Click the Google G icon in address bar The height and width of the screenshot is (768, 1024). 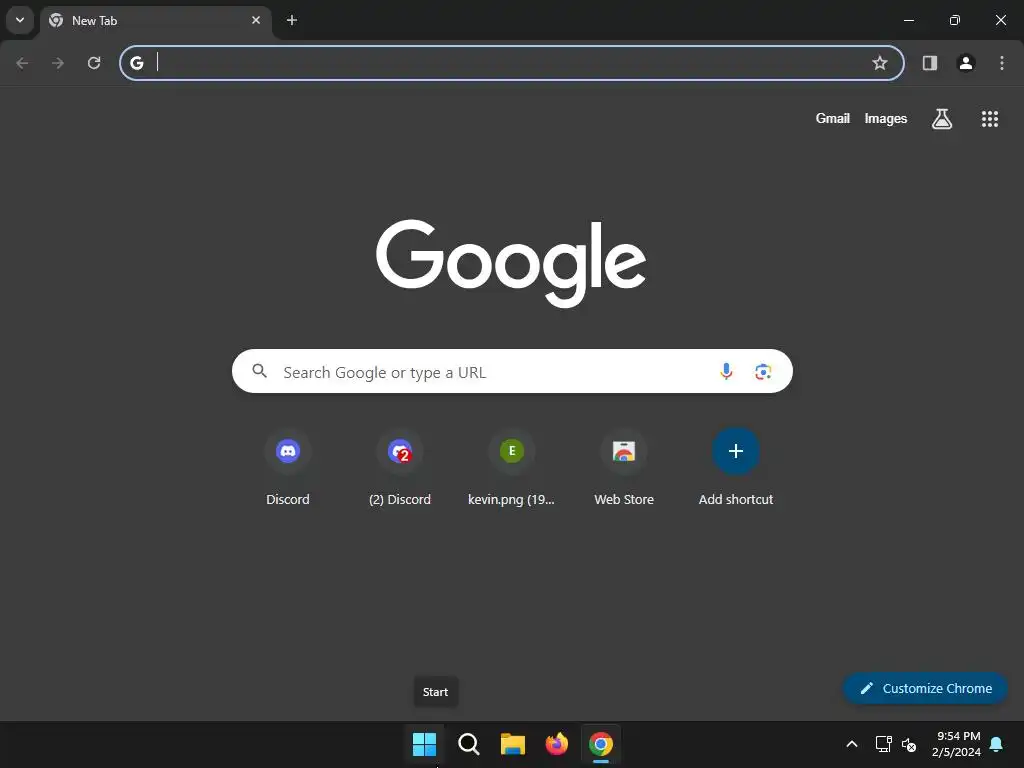(136, 63)
